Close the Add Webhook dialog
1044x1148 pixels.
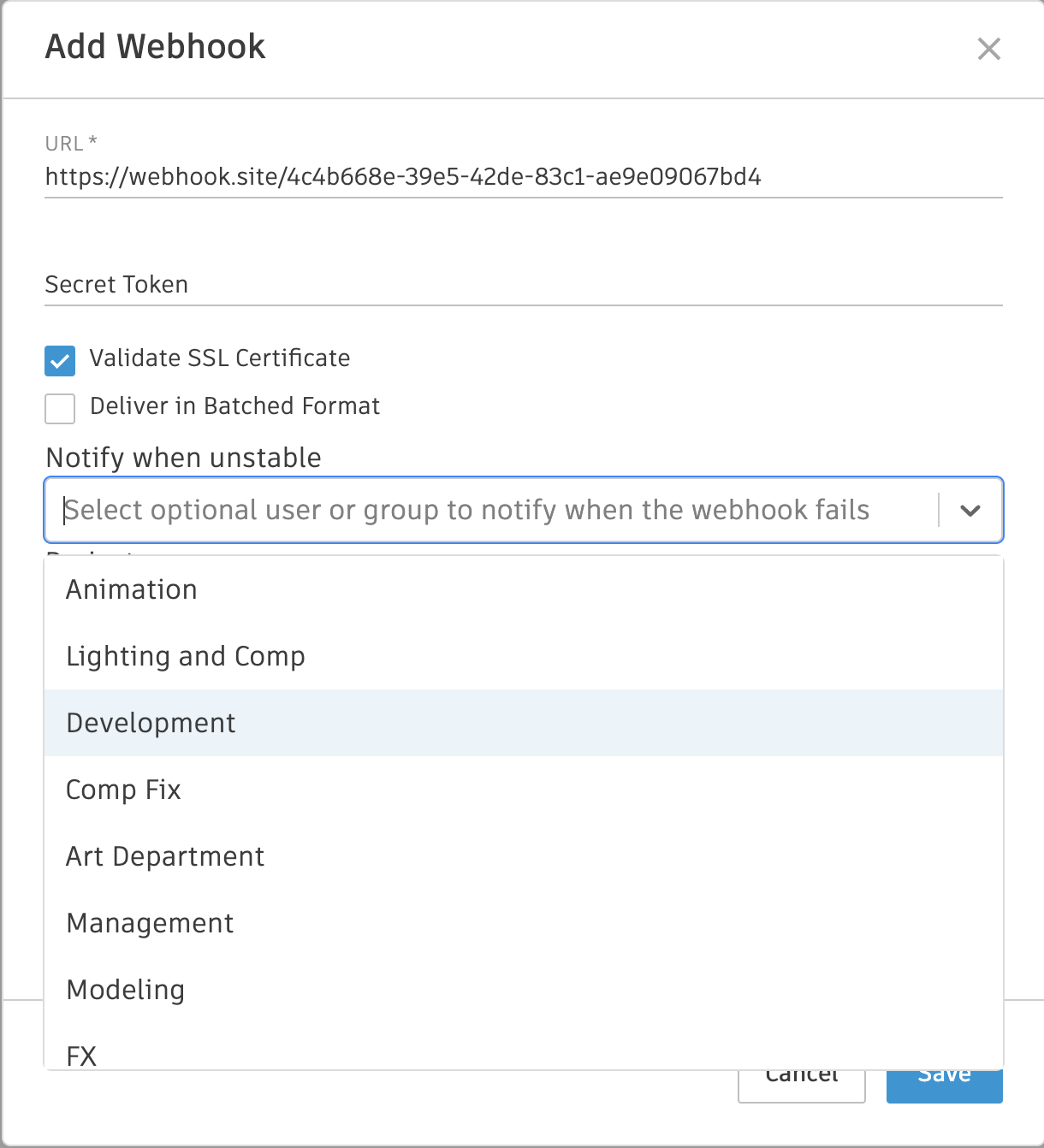(988, 49)
